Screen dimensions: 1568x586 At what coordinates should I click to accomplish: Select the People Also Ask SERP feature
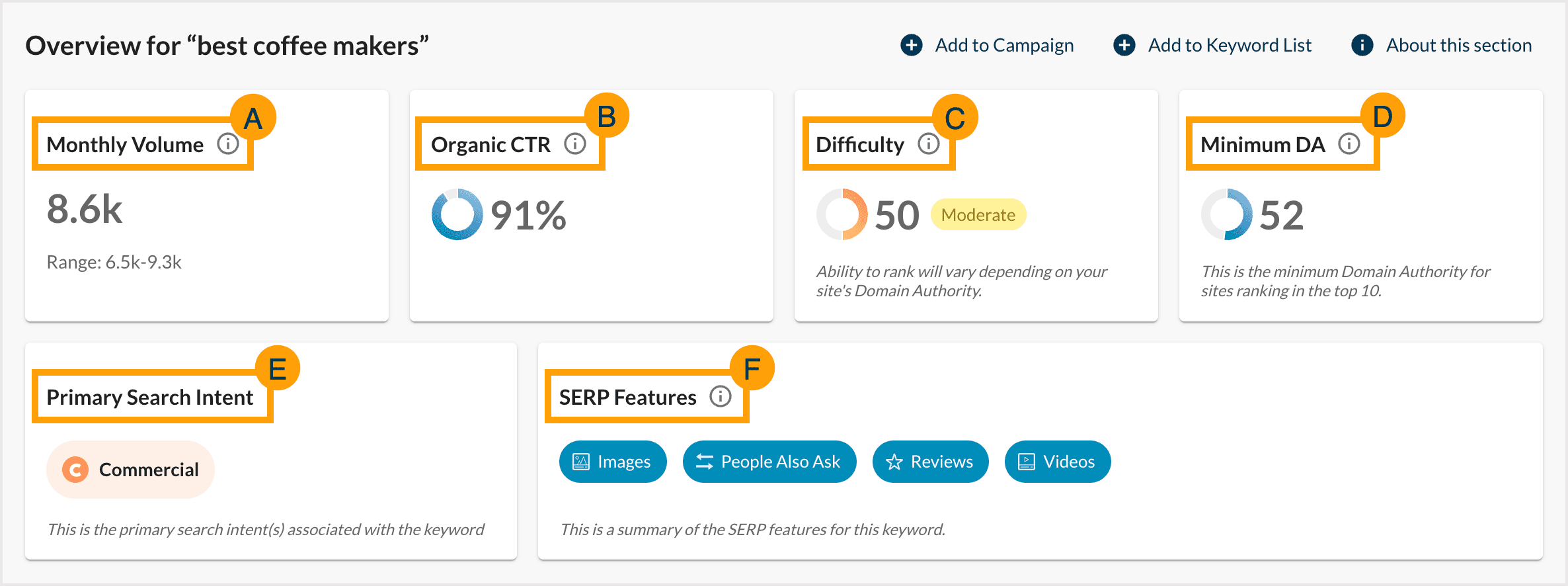(x=769, y=461)
